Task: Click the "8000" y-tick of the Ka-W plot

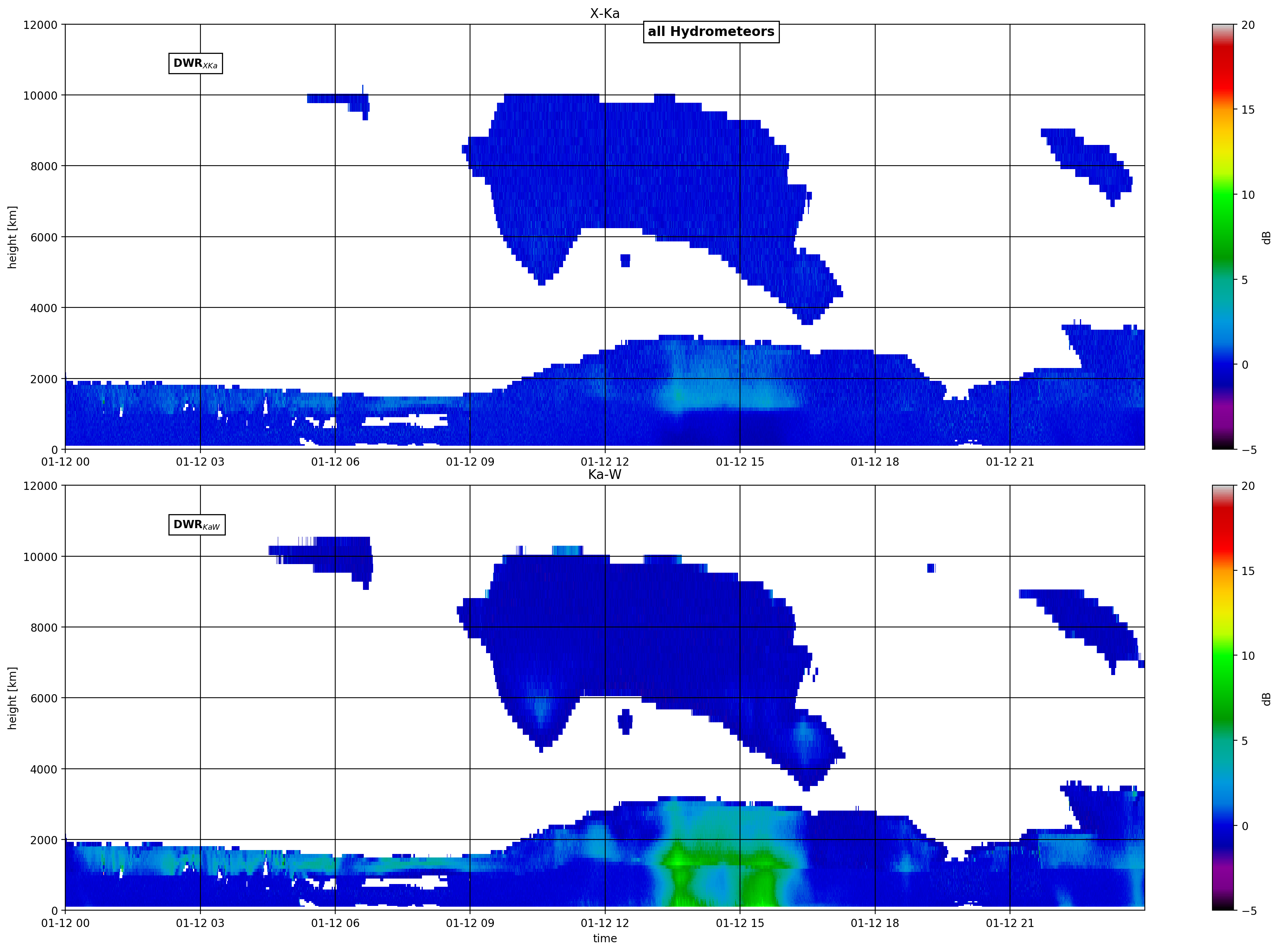Action: coord(44,627)
